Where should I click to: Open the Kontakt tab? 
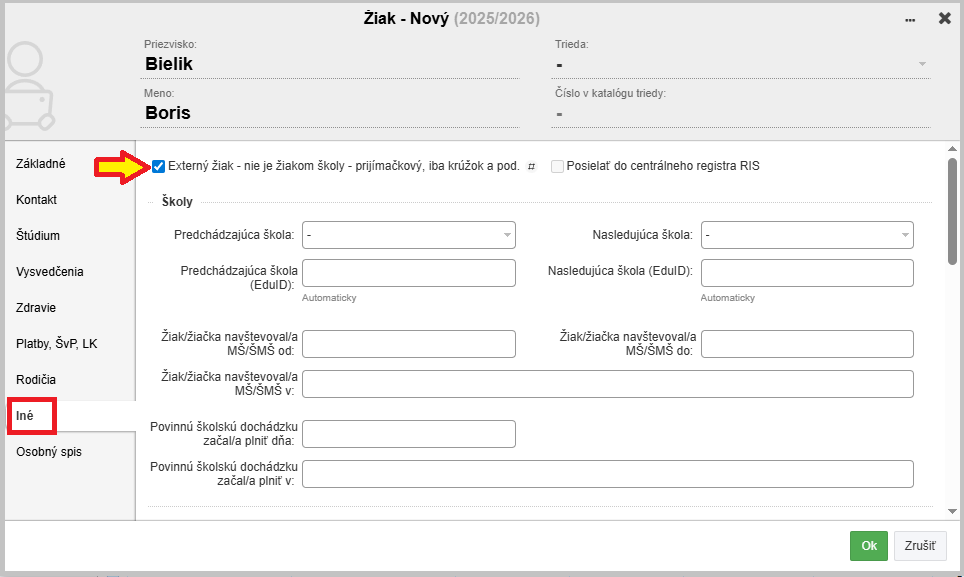click(37, 200)
